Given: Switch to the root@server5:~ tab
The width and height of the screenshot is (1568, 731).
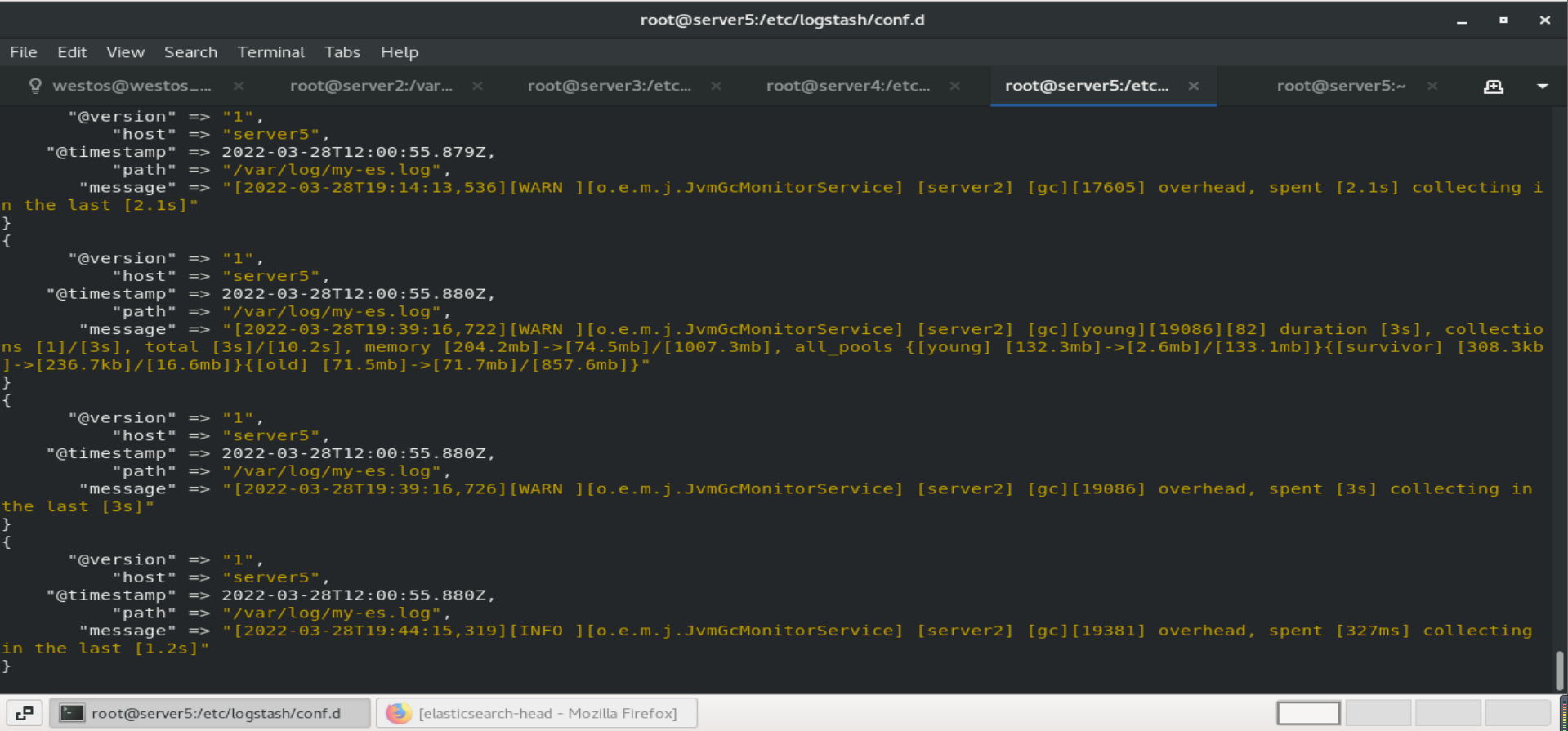Looking at the screenshot, I should tap(1341, 86).
